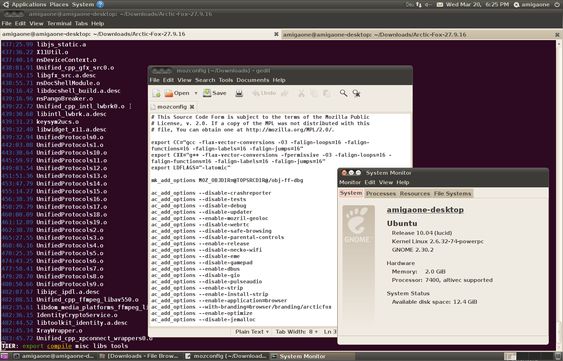Click the mail envelope icon in top panel

(440, 5)
